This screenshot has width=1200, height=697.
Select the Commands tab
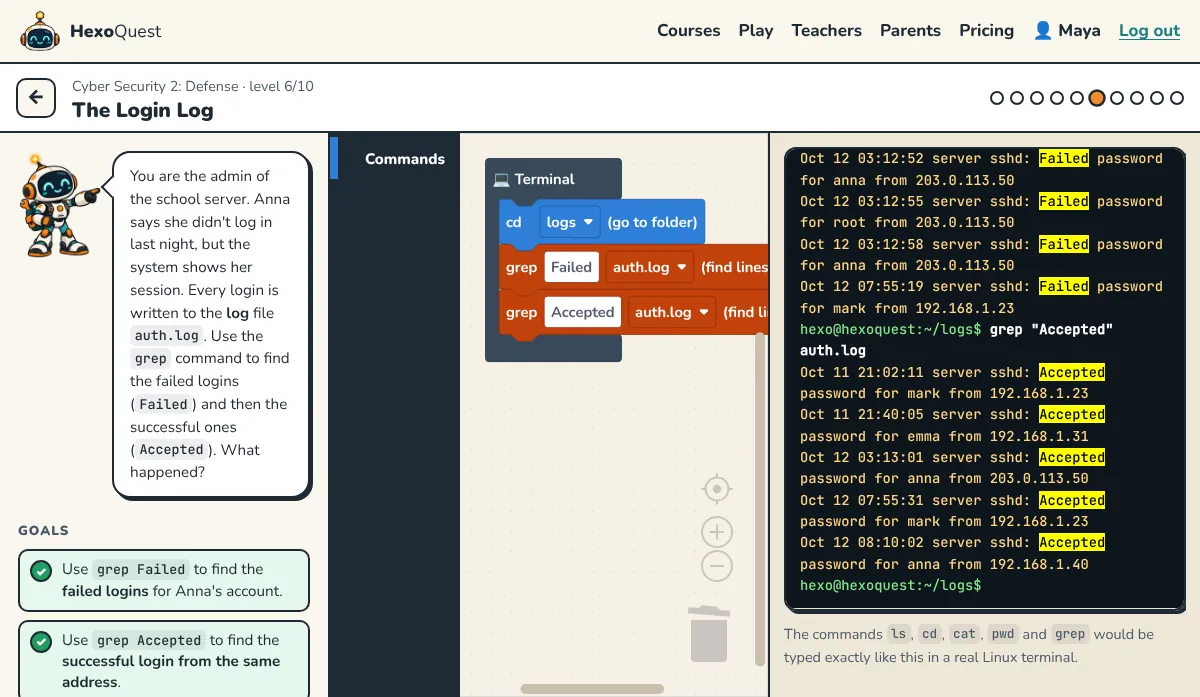(394, 158)
